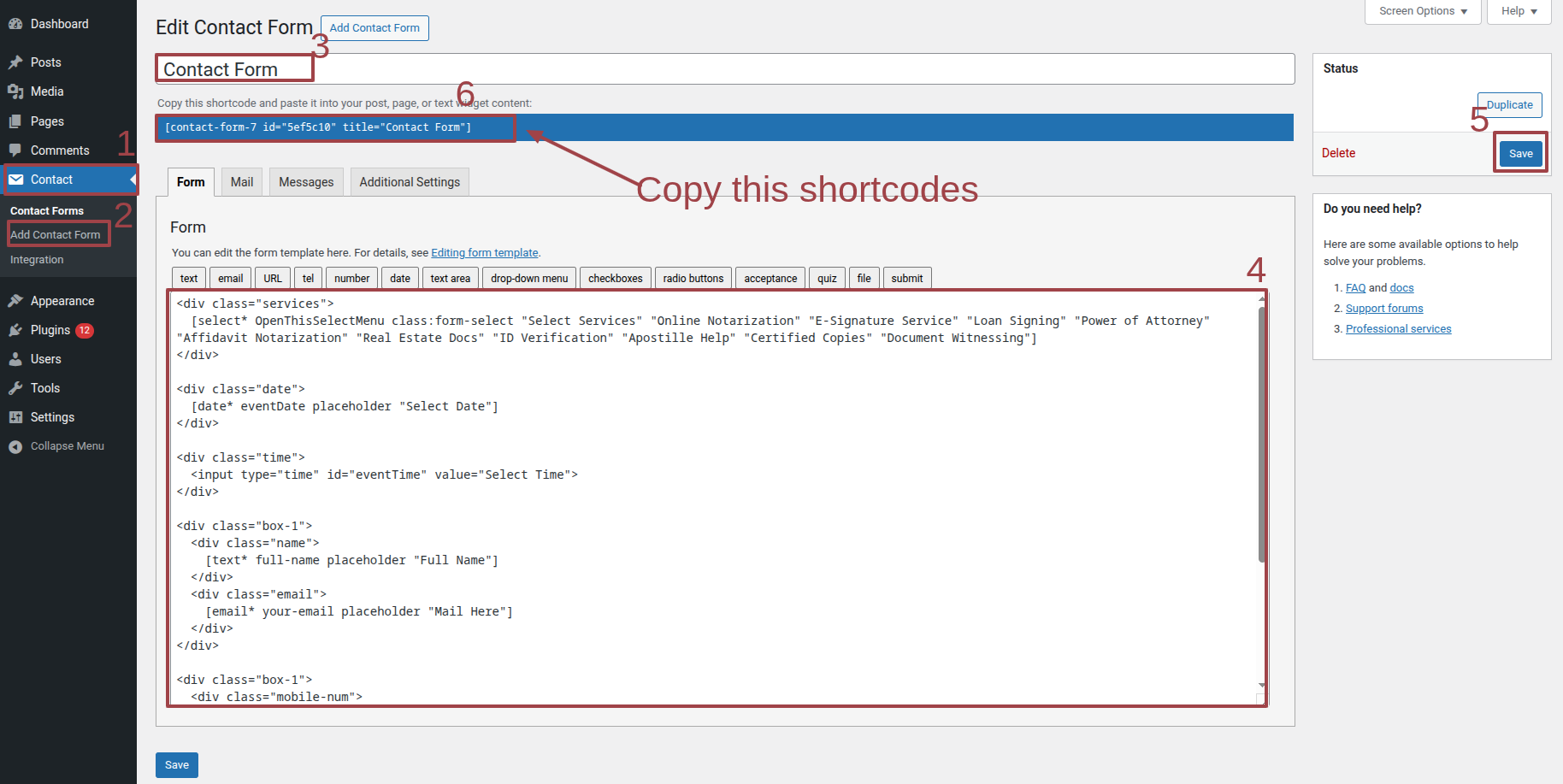
Task: Open the Additional Settings tab
Action: [410, 182]
